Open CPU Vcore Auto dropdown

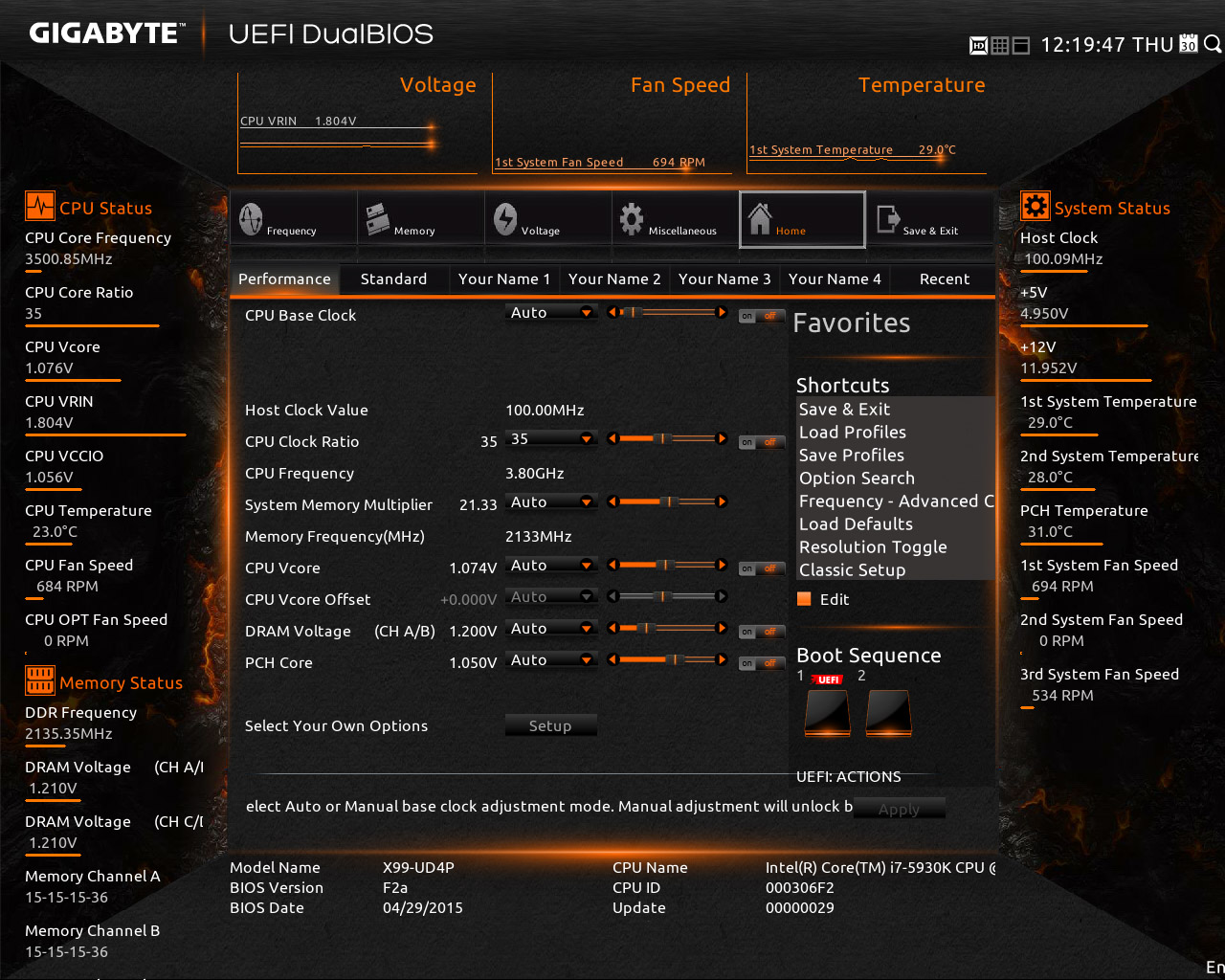point(551,566)
